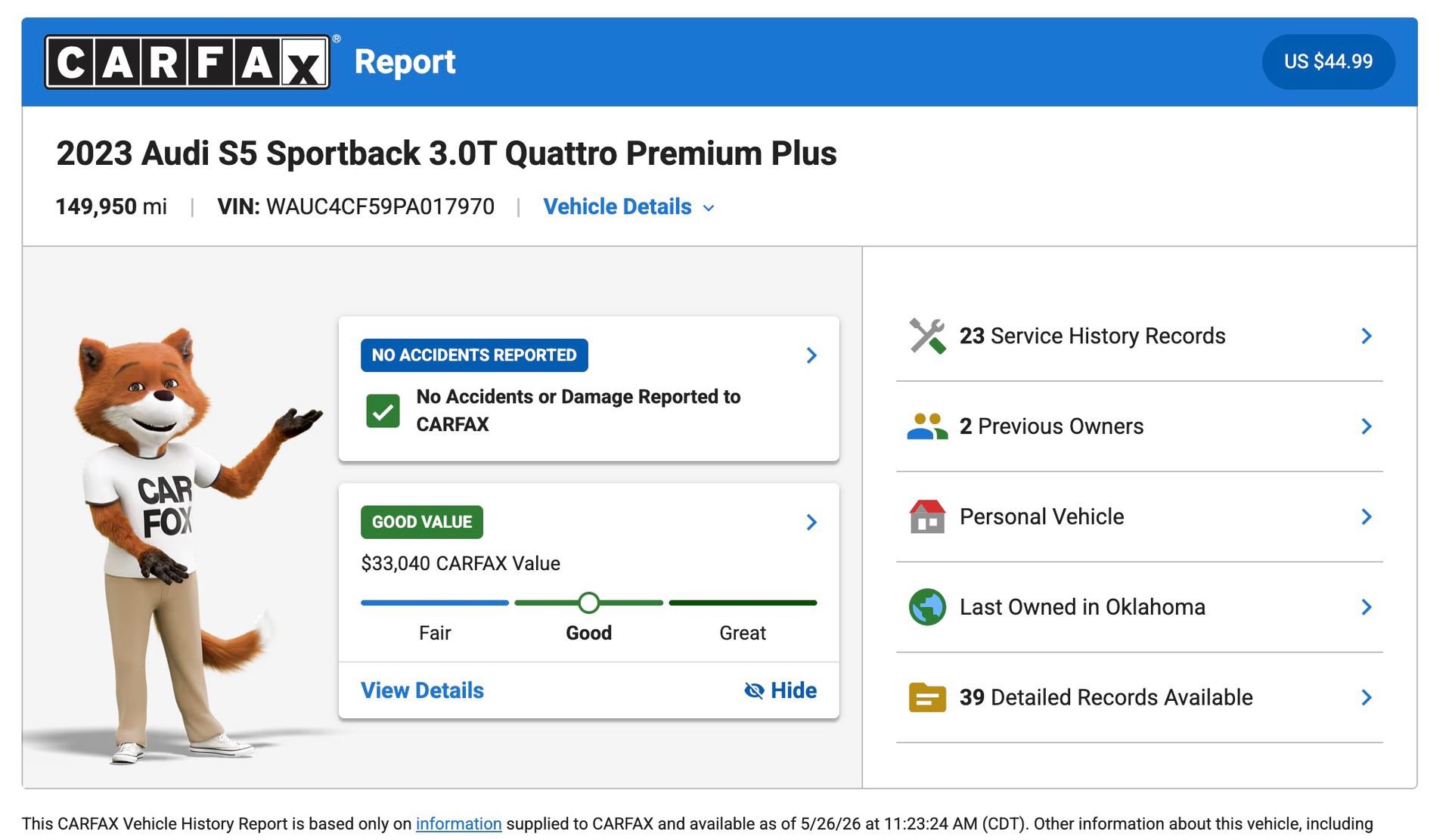Screen dimensions: 1452x840
Task: Click the Personal Vehicle house icon
Action: point(927,516)
